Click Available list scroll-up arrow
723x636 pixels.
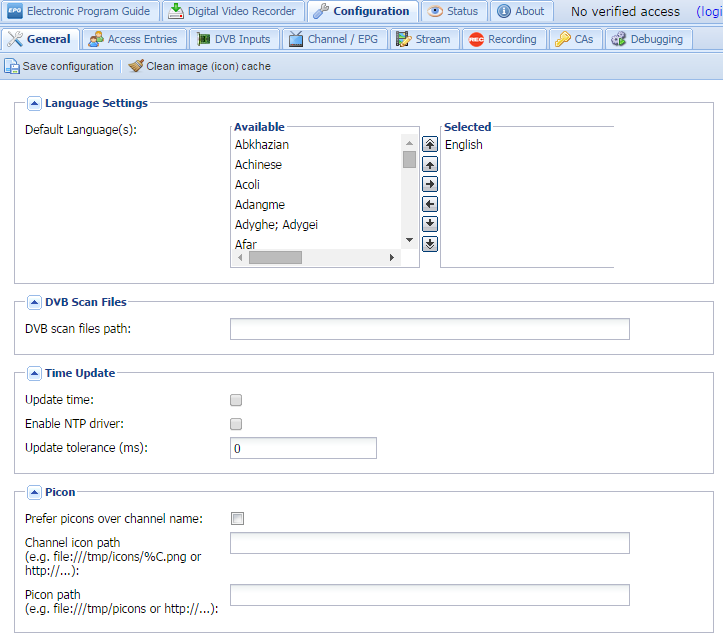(x=409, y=143)
